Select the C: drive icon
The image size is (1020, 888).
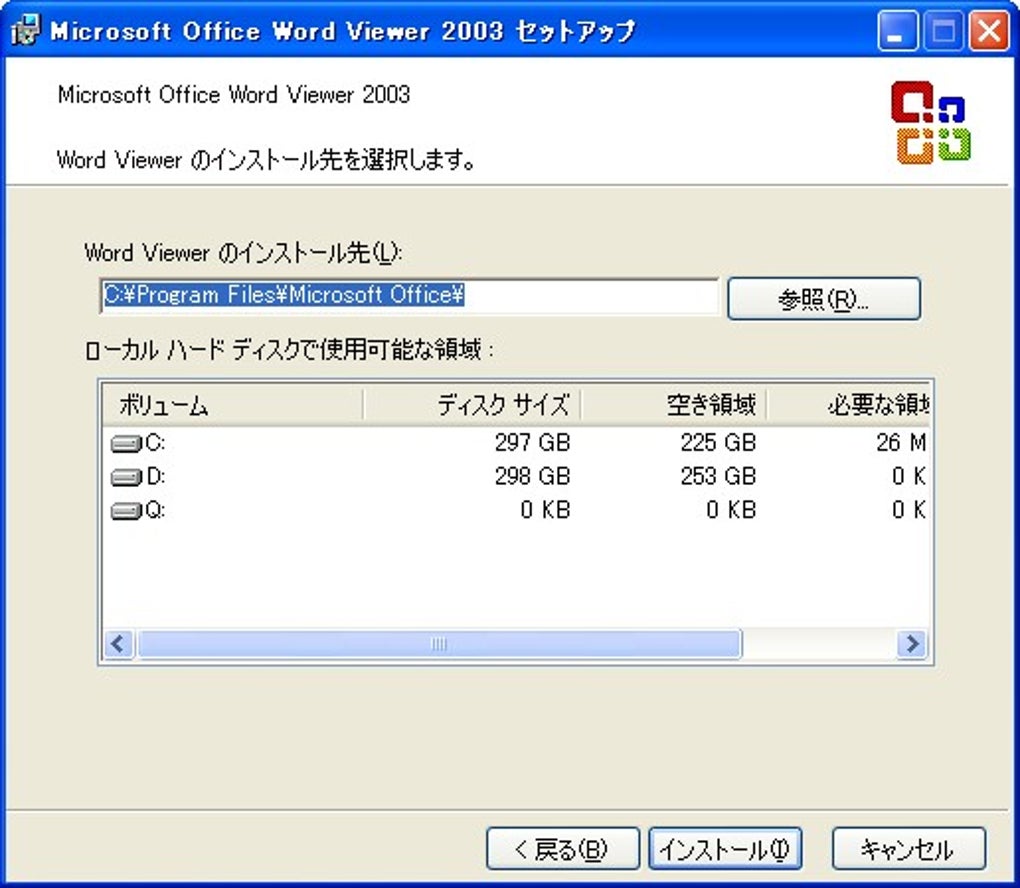[126, 444]
